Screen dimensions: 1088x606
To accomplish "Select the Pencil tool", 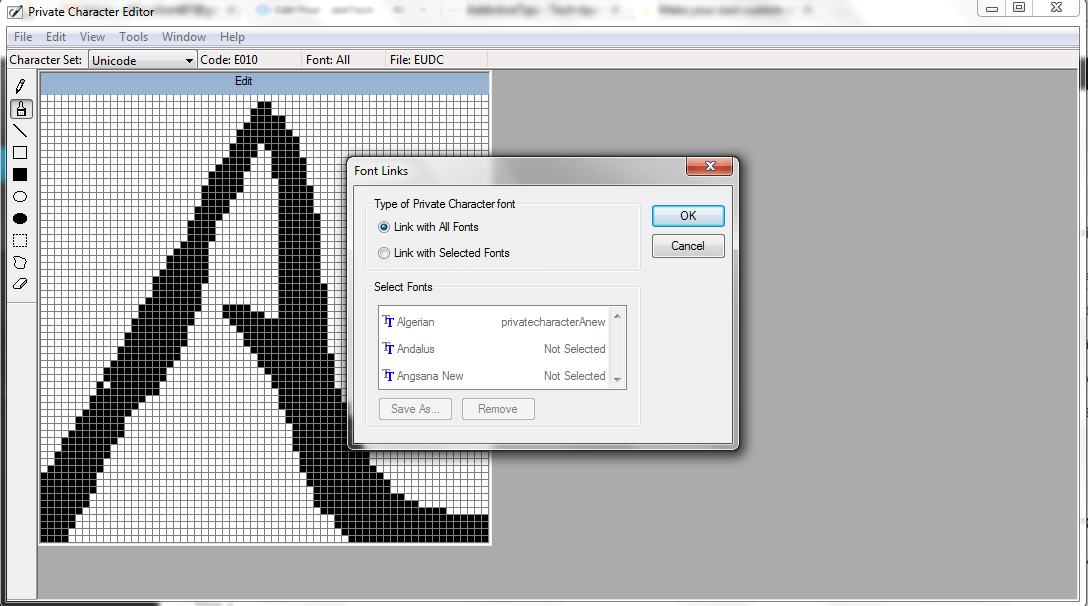I will click(20, 86).
